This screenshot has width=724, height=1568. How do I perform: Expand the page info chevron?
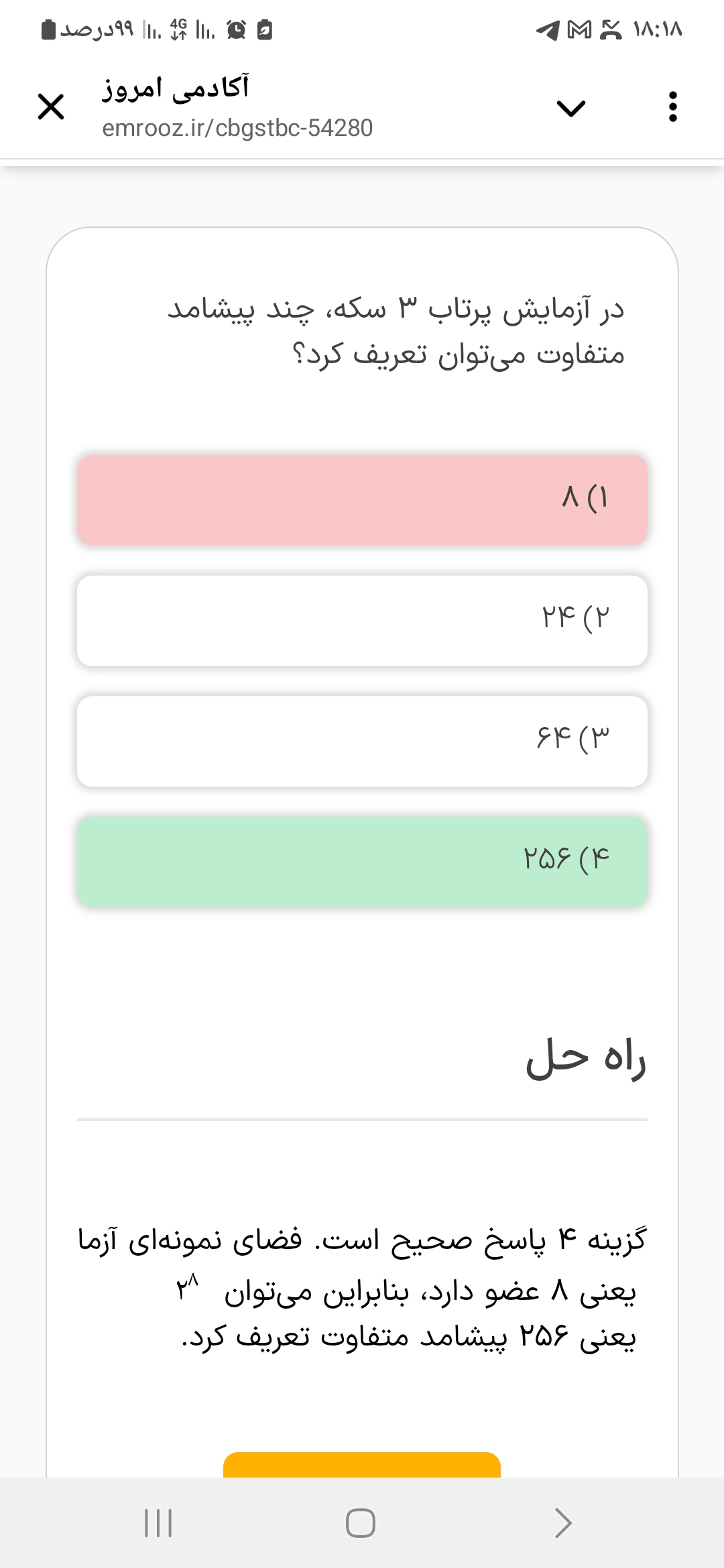(x=570, y=107)
